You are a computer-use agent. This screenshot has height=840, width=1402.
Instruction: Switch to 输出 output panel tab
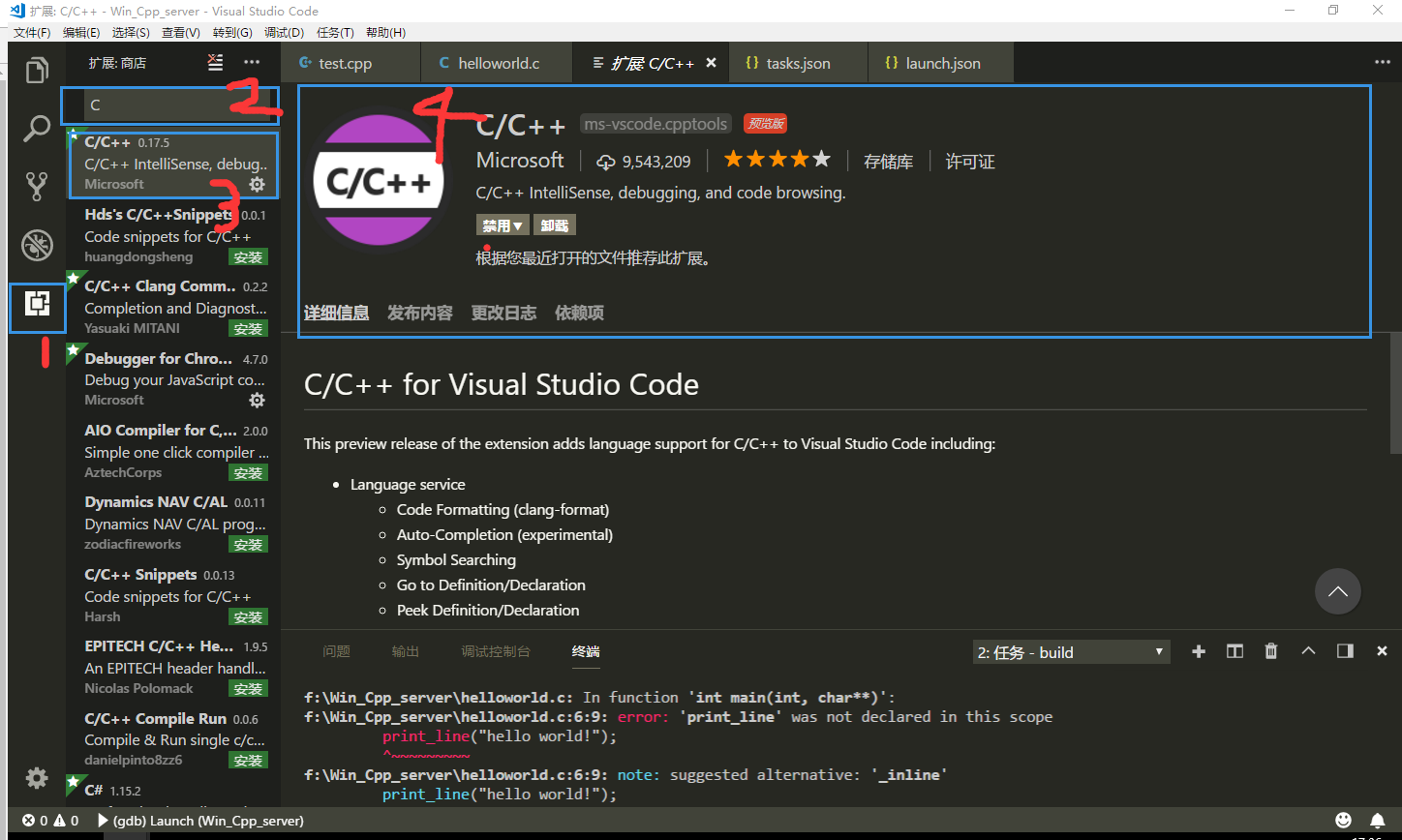pyautogui.click(x=406, y=651)
